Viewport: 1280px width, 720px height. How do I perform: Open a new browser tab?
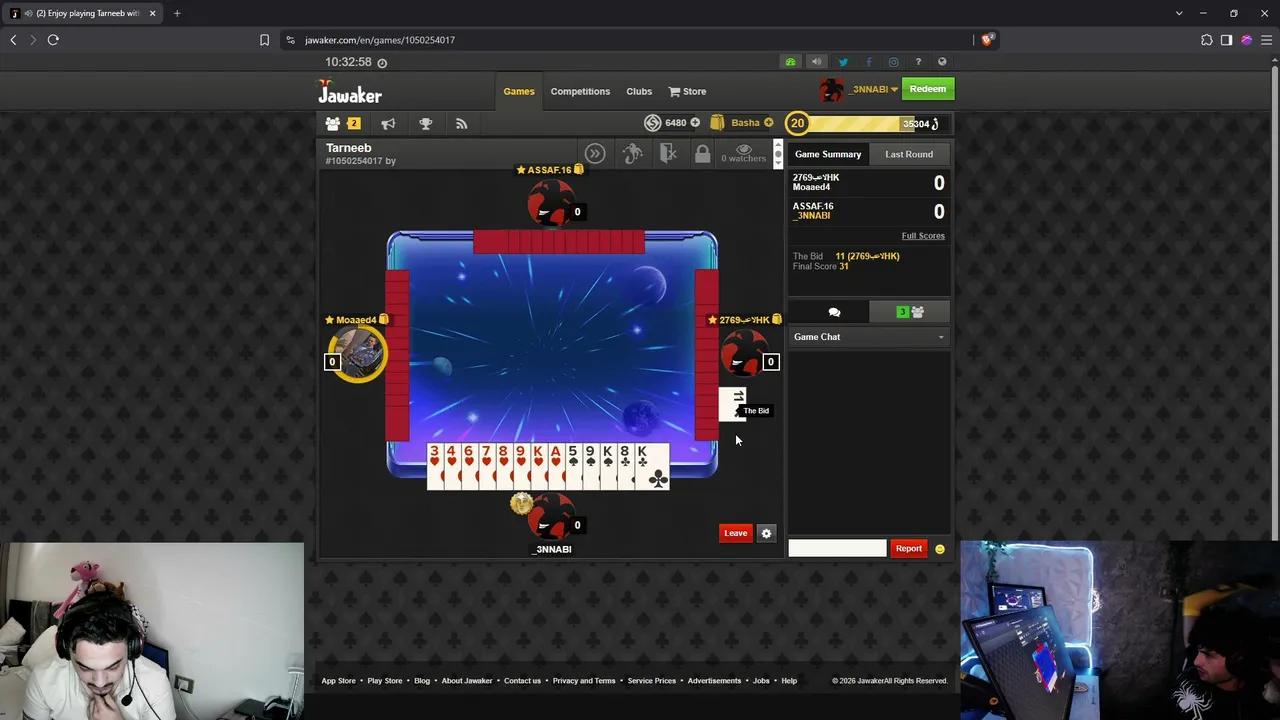177,13
